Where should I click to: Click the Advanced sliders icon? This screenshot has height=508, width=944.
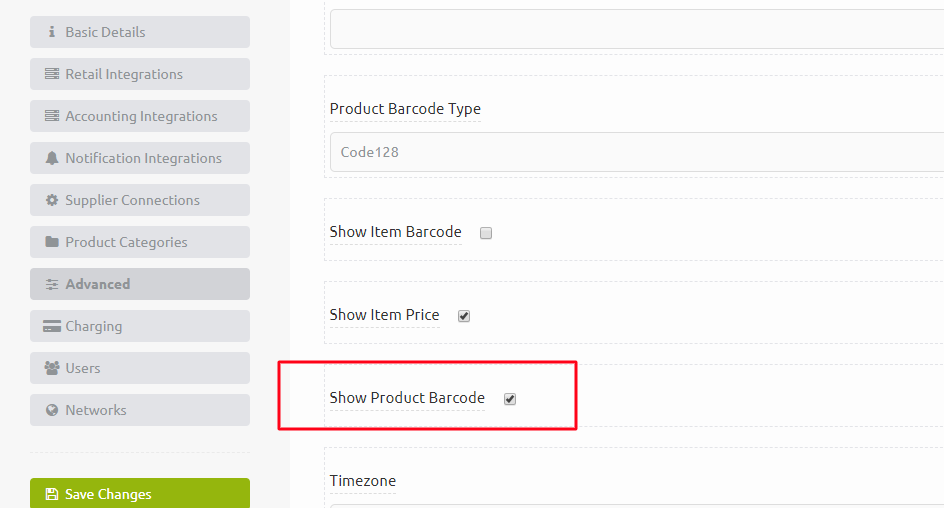(52, 284)
